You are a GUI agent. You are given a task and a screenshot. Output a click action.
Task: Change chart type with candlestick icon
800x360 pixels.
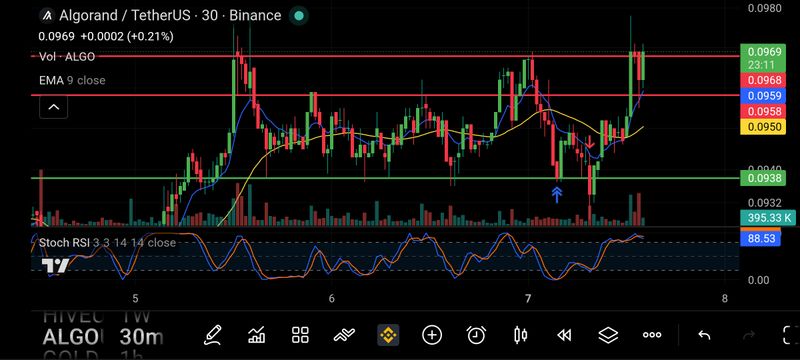coord(520,335)
